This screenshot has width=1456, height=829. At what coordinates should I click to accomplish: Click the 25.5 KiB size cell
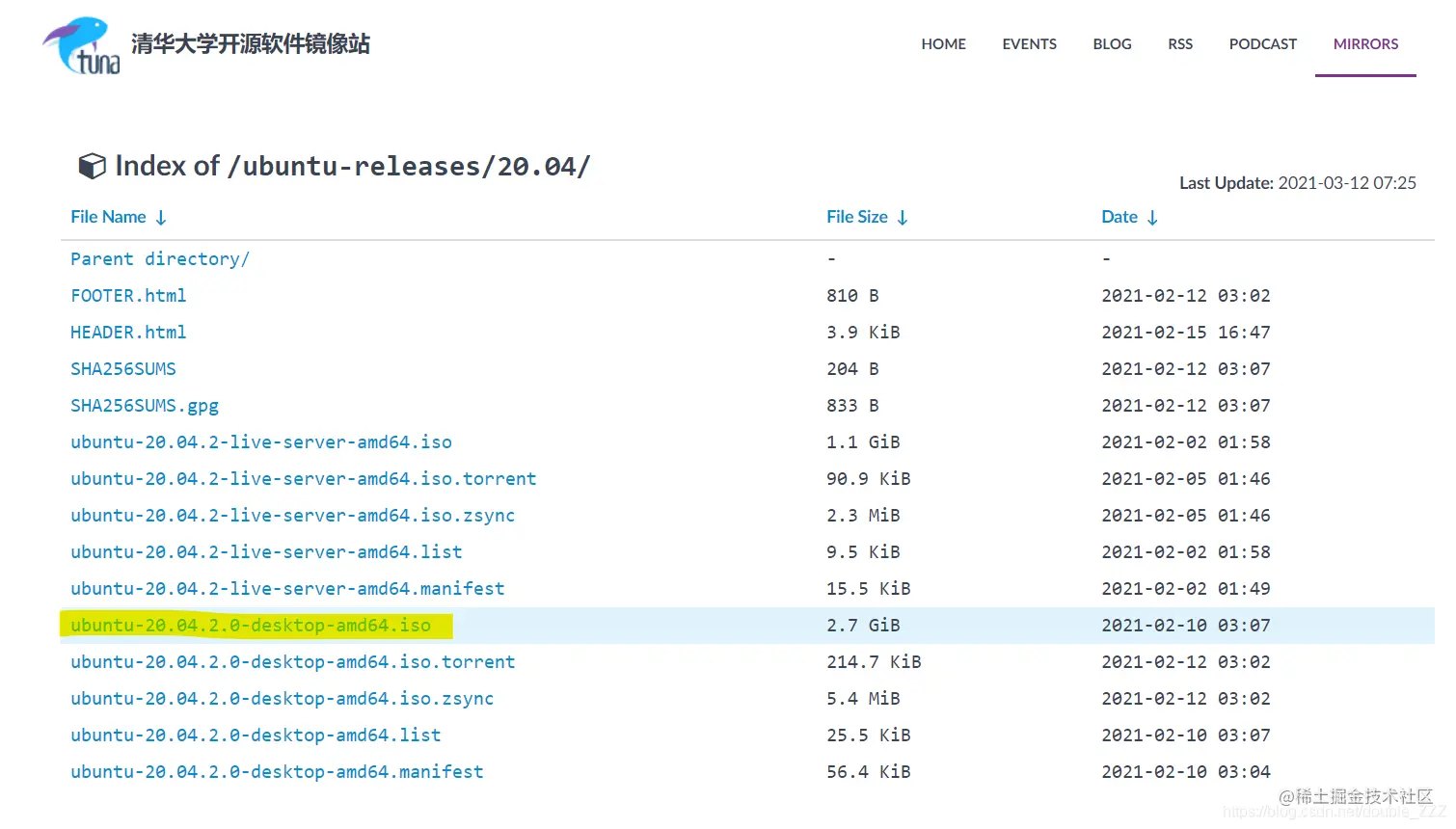868,735
